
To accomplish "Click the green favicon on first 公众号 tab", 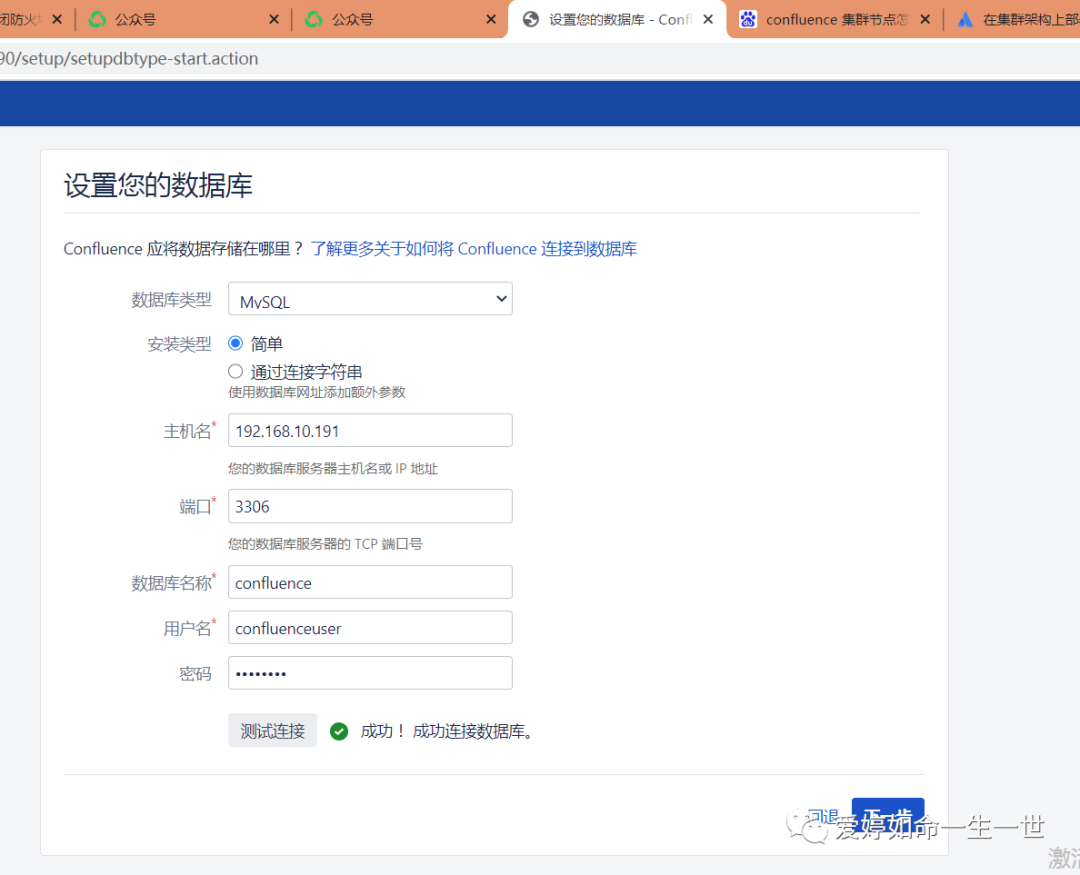I will (x=97, y=19).
